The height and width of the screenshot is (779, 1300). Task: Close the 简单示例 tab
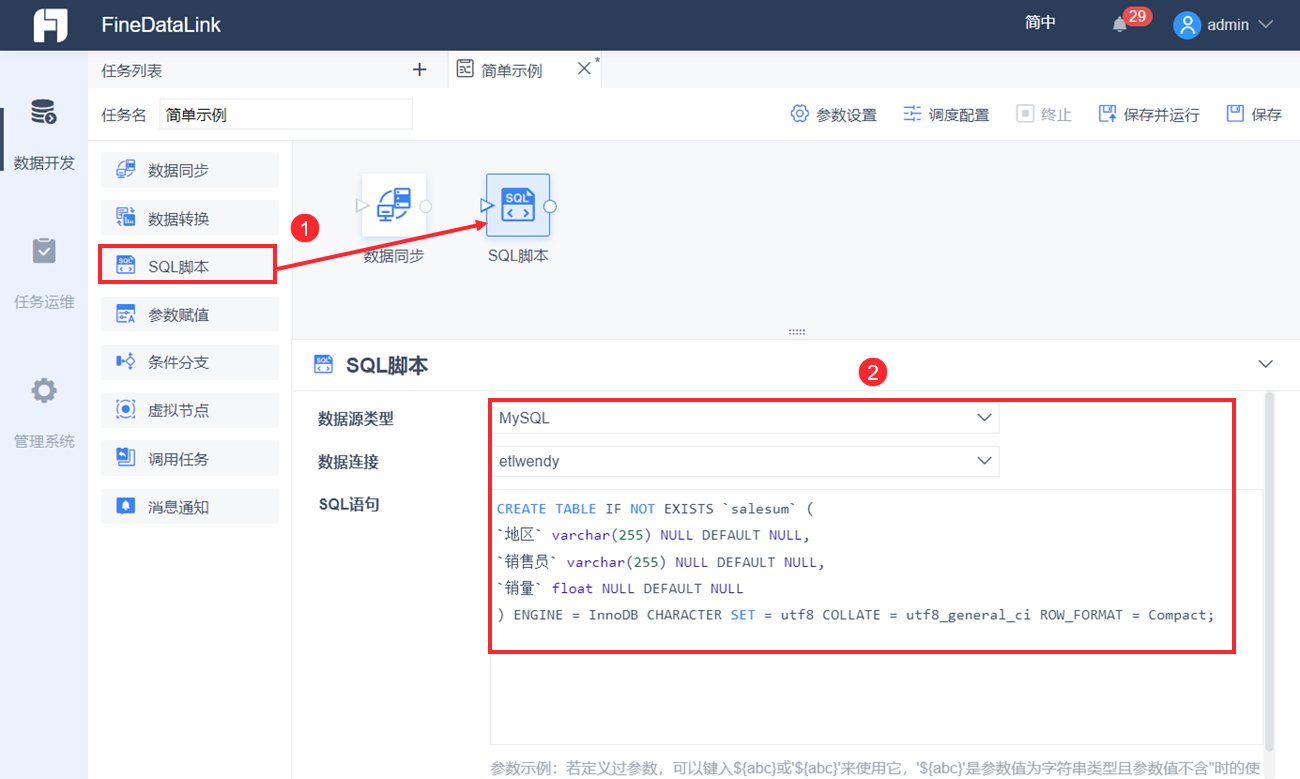(x=584, y=68)
